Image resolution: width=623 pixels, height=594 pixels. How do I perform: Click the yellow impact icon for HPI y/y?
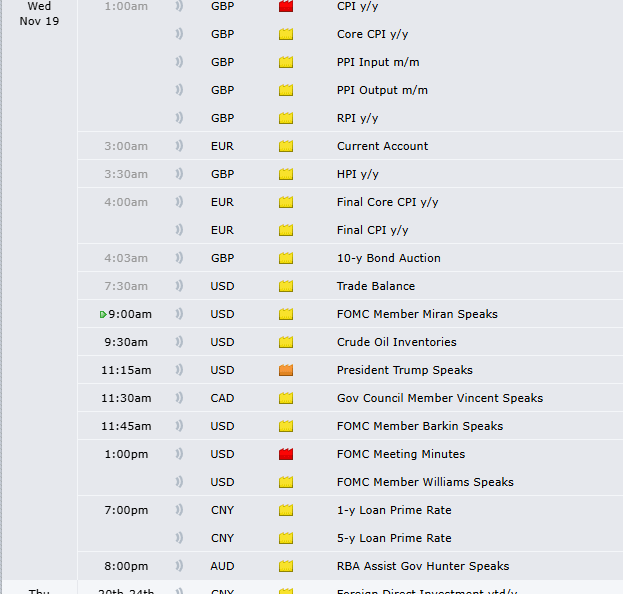[286, 174]
